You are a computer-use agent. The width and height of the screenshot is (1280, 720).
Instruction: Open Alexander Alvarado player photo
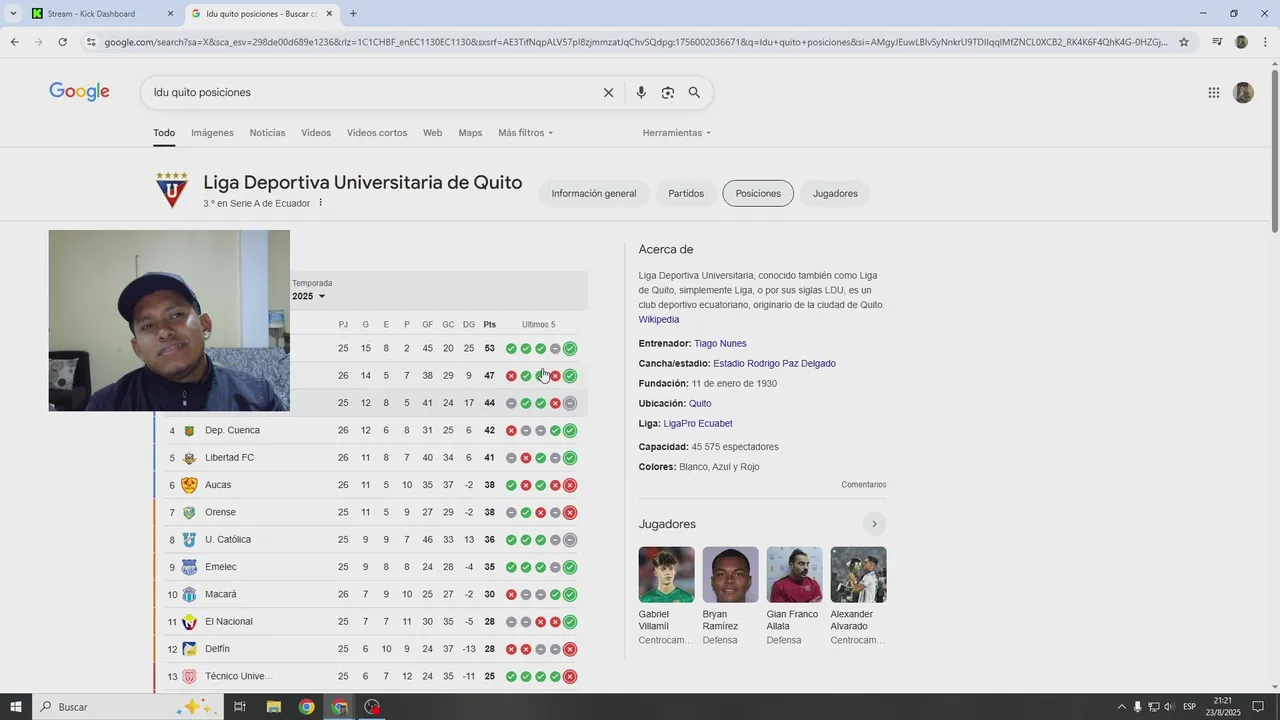(x=858, y=575)
